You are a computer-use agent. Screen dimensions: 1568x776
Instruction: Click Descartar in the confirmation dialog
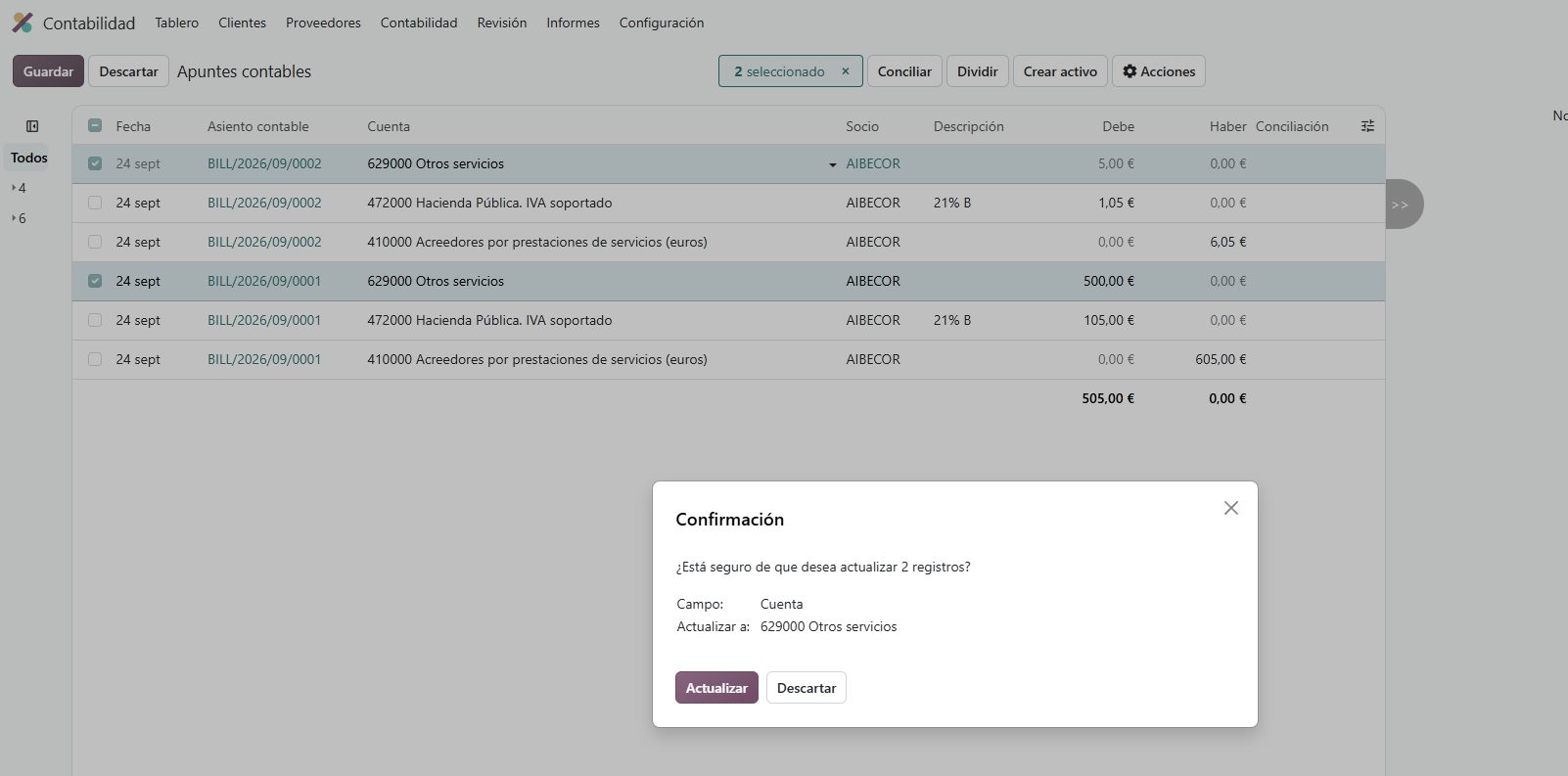[807, 688]
